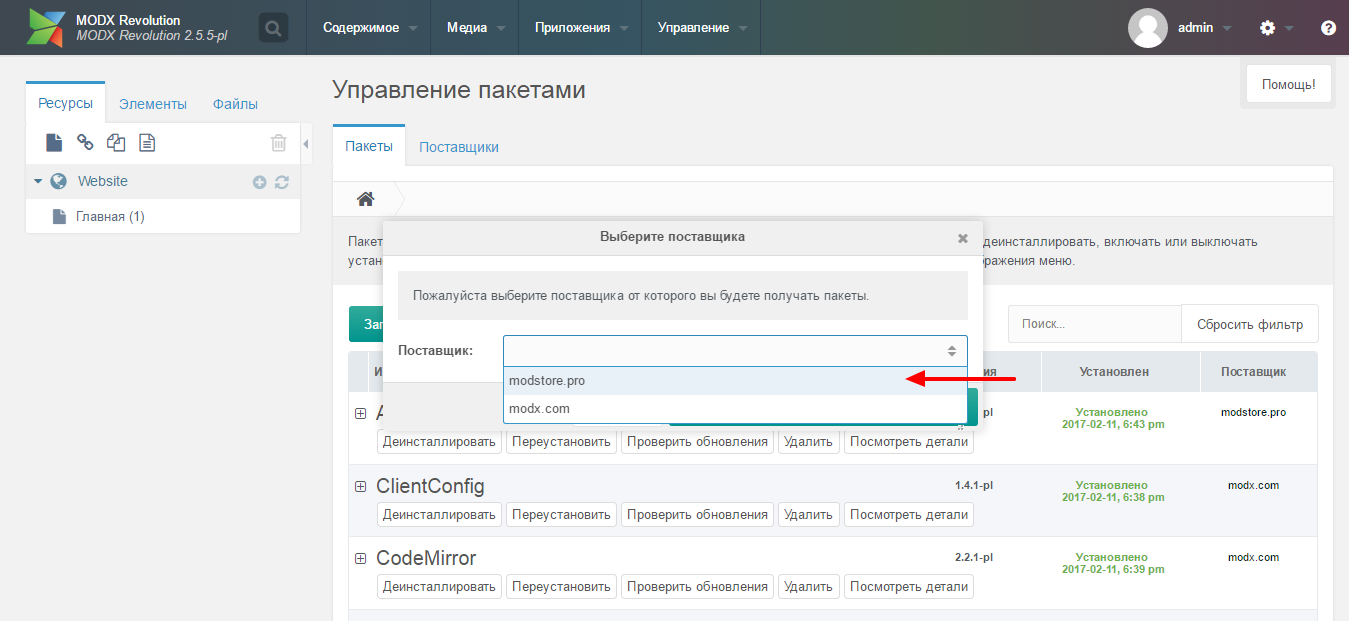Image resolution: width=1349 pixels, height=621 pixels.
Task: Uninstall the ClientConfig package
Action: [x=439, y=514]
